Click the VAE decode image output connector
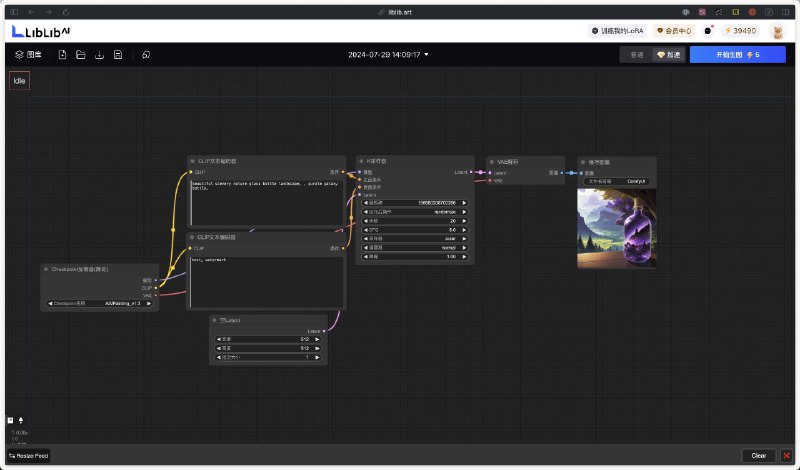Image resolution: width=800 pixels, height=470 pixels. coord(562,172)
